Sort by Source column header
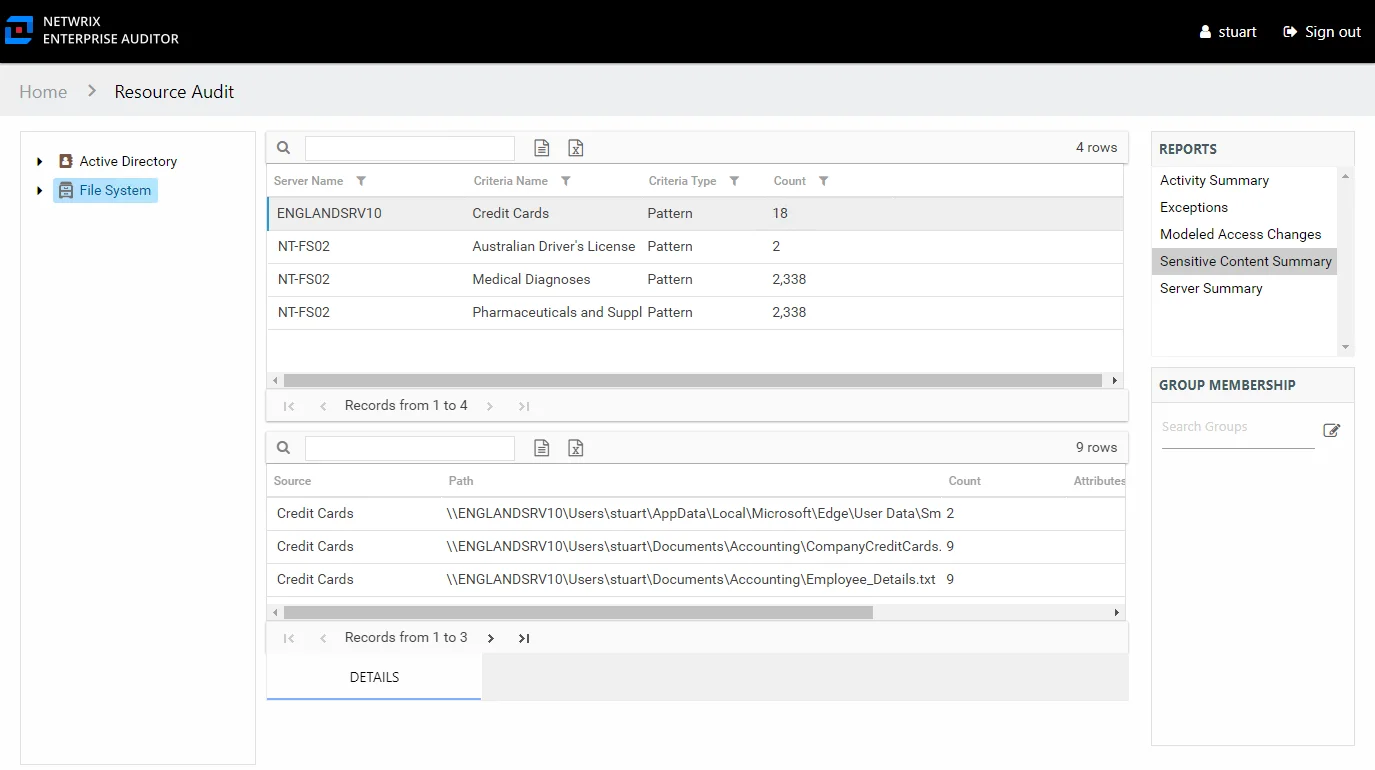1375x770 pixels. click(x=292, y=481)
